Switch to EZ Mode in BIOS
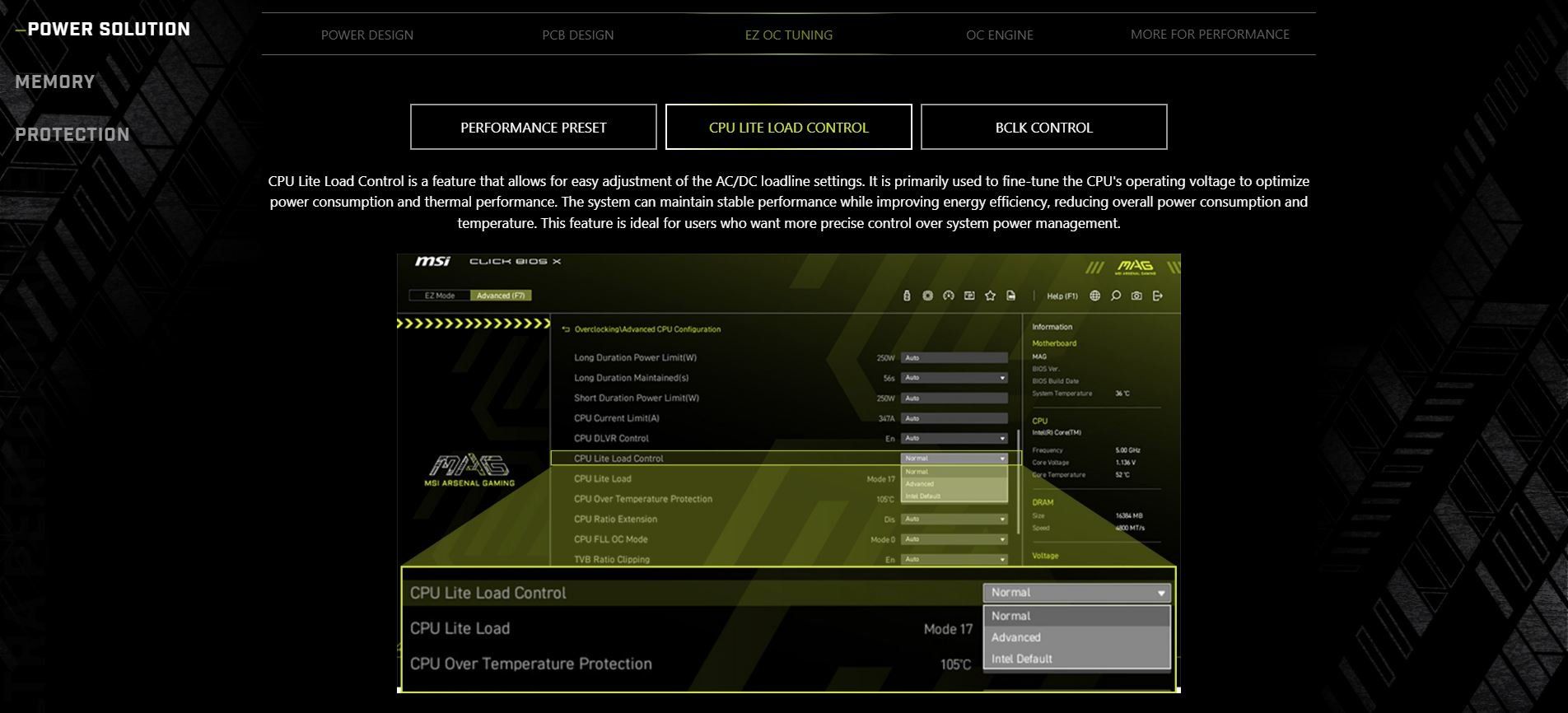The height and width of the screenshot is (713, 1568). 440,296
